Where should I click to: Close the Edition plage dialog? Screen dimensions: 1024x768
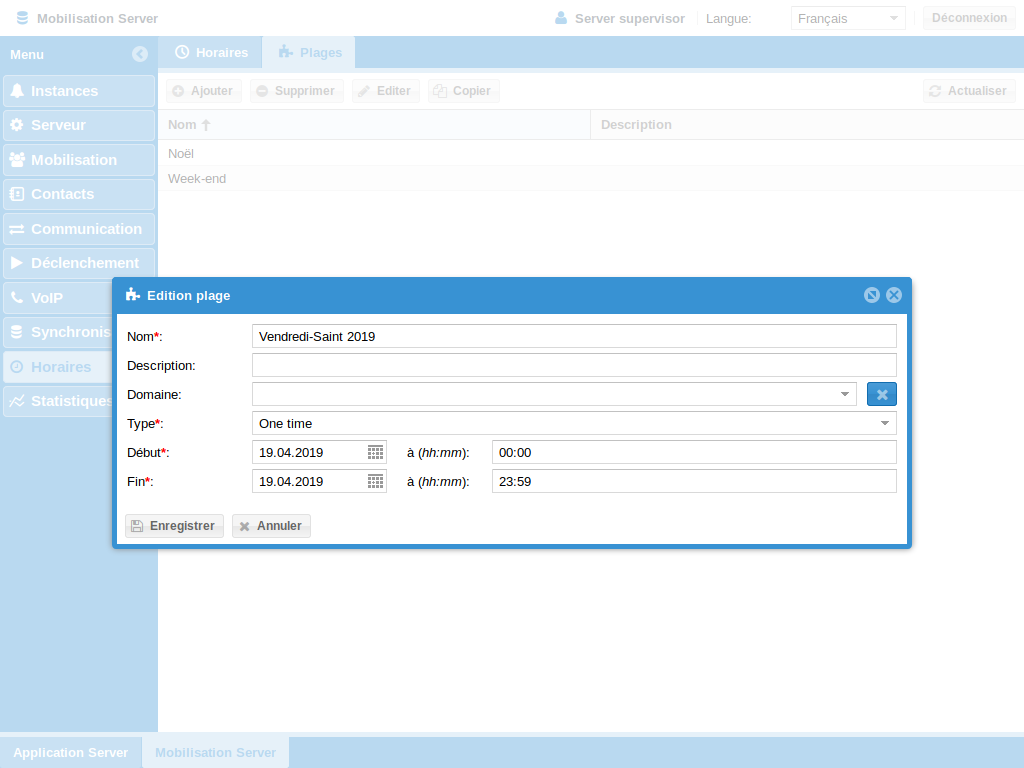click(894, 295)
